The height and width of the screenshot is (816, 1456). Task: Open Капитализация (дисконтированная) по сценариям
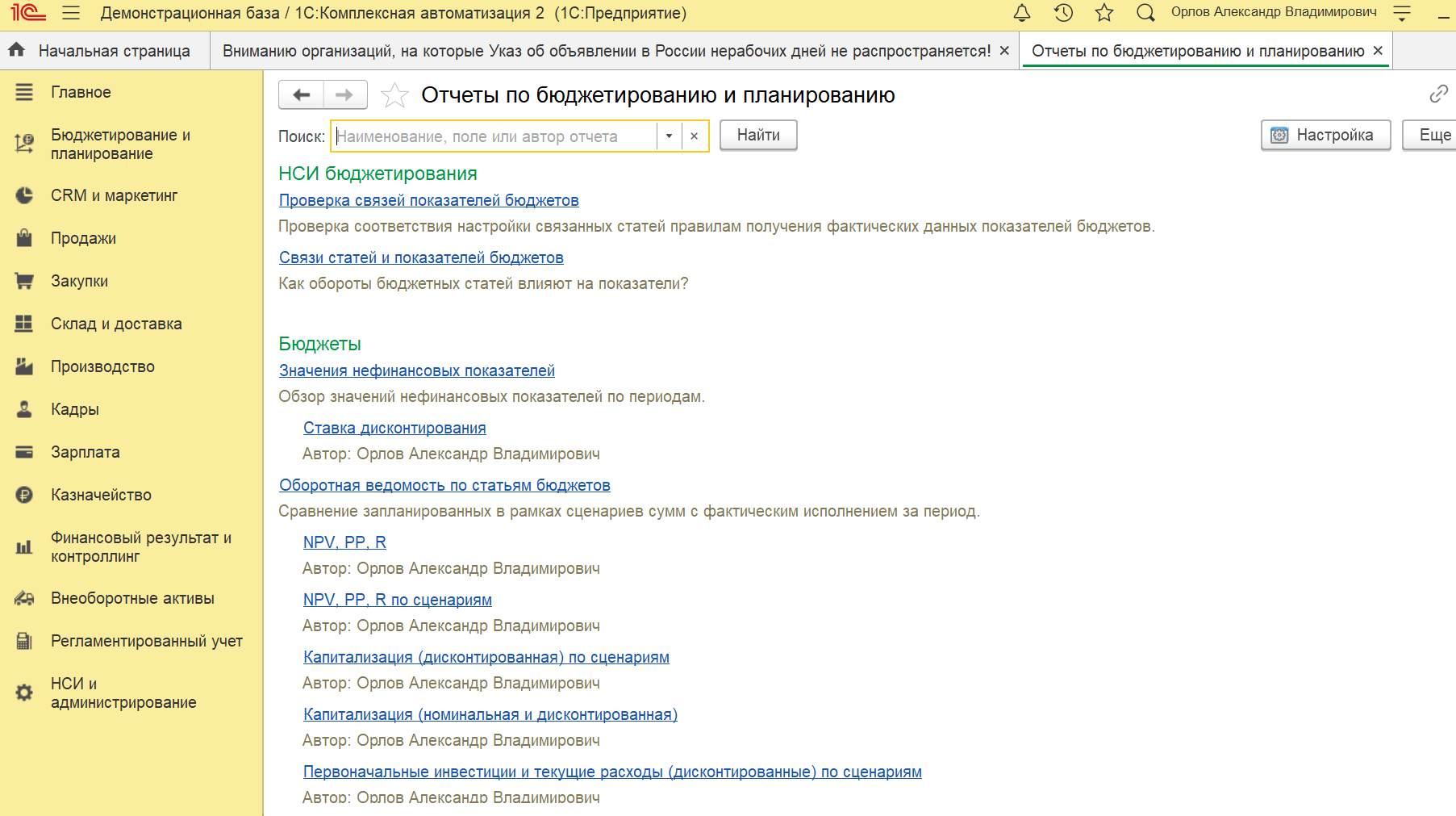point(486,657)
